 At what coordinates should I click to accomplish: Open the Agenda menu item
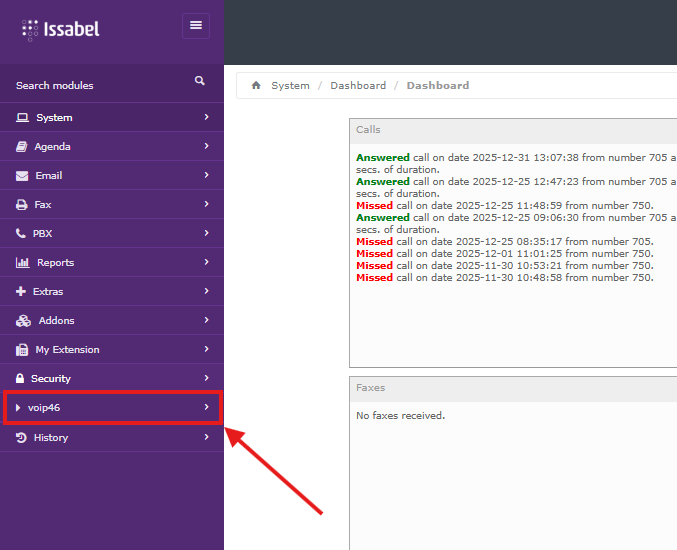[x=112, y=146]
